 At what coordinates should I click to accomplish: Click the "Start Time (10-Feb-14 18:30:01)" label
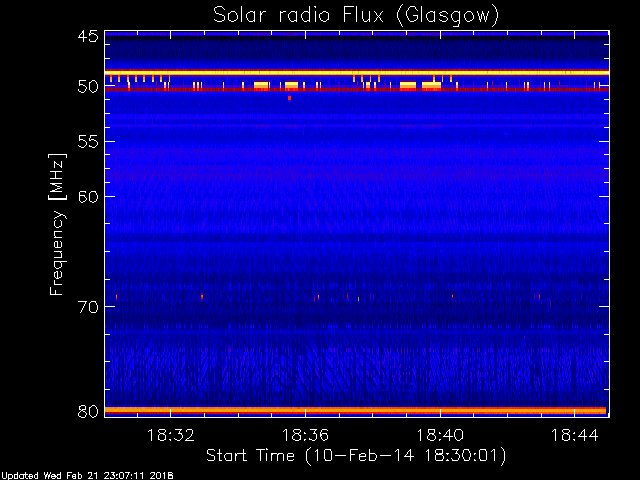pos(356,456)
